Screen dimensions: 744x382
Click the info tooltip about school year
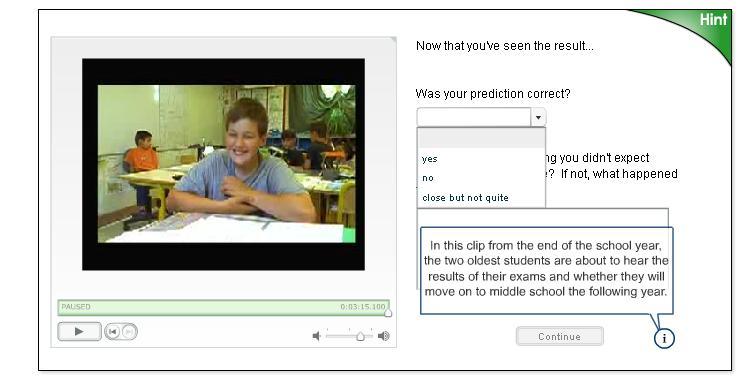click(547, 270)
